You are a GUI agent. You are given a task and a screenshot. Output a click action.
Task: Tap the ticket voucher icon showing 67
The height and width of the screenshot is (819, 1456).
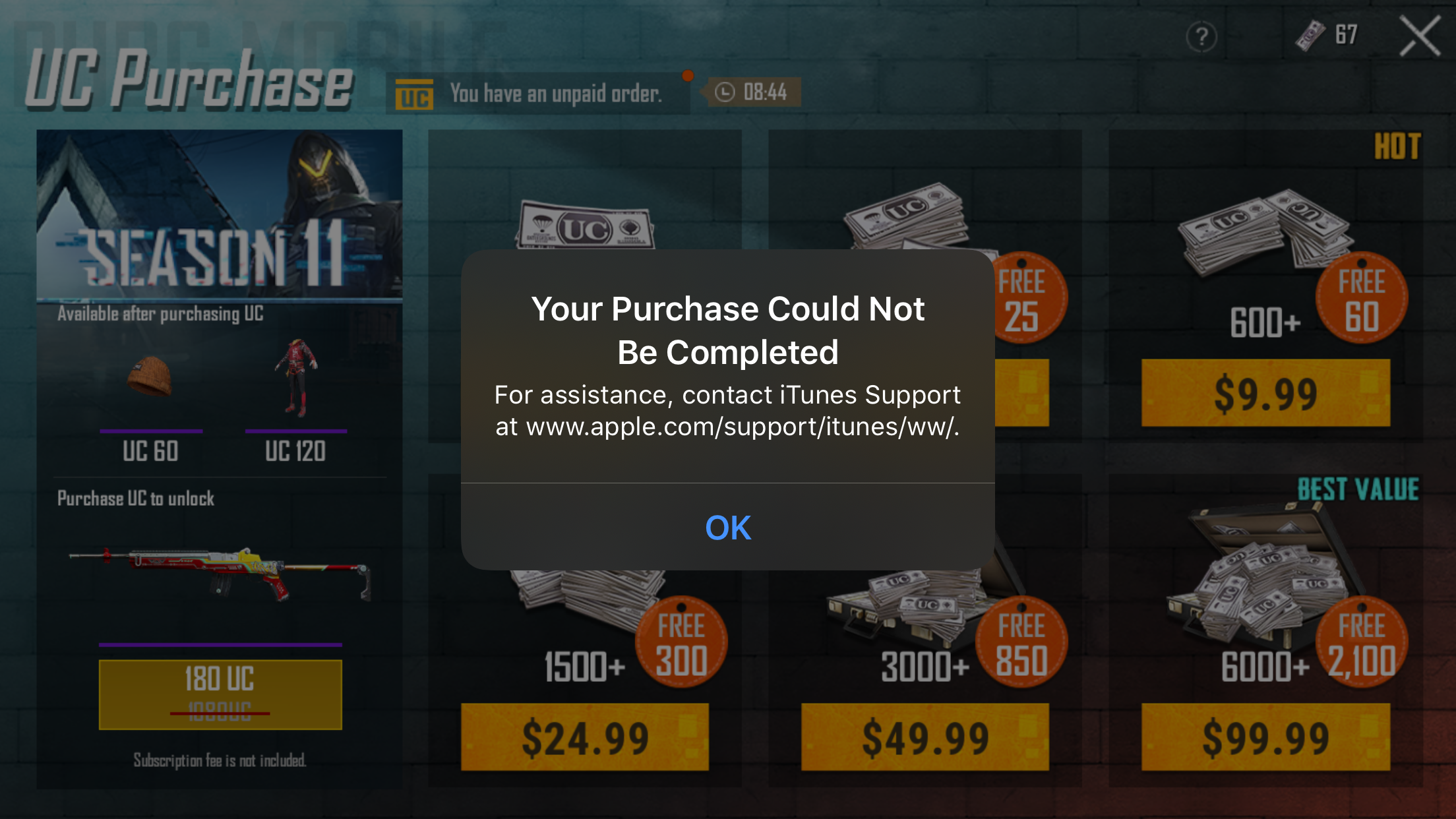point(1310,35)
